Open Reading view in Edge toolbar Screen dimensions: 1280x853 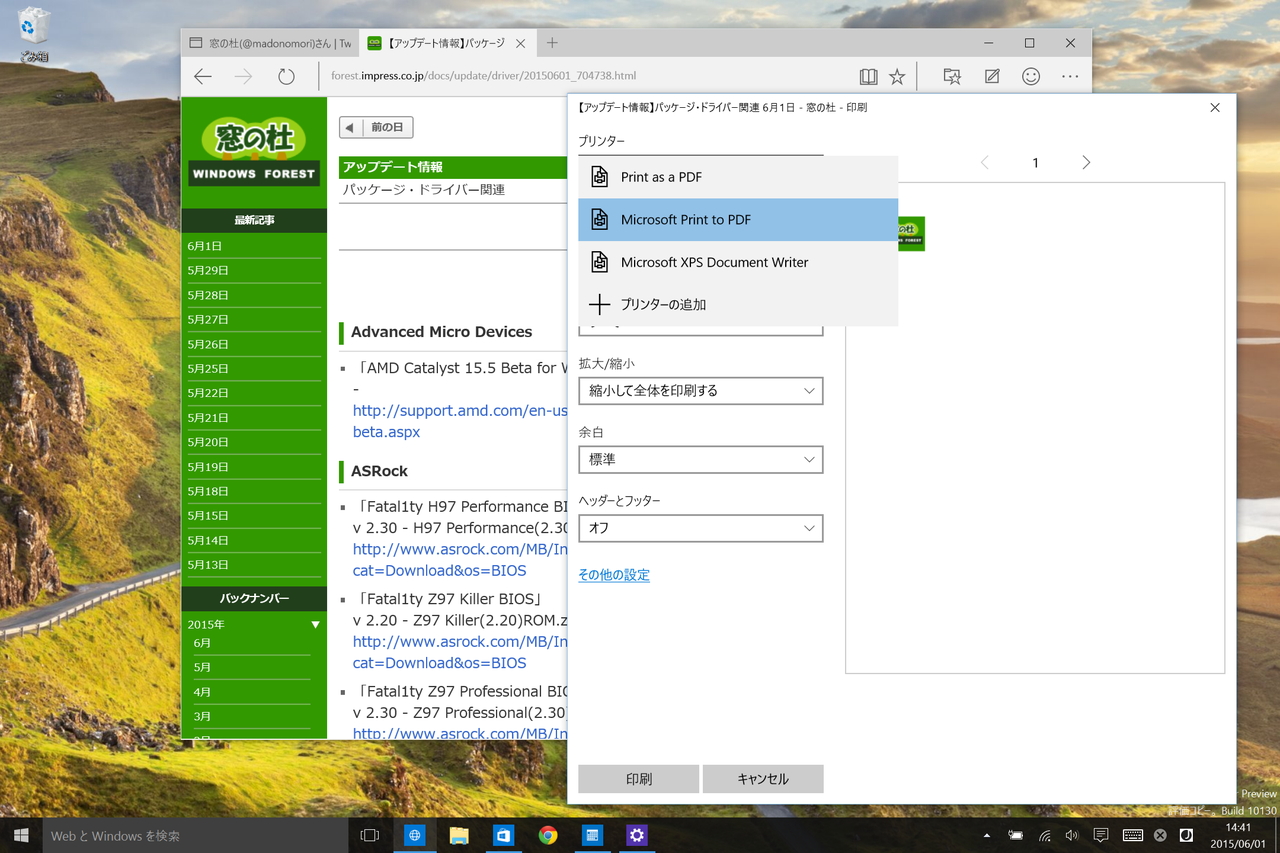(x=868, y=75)
